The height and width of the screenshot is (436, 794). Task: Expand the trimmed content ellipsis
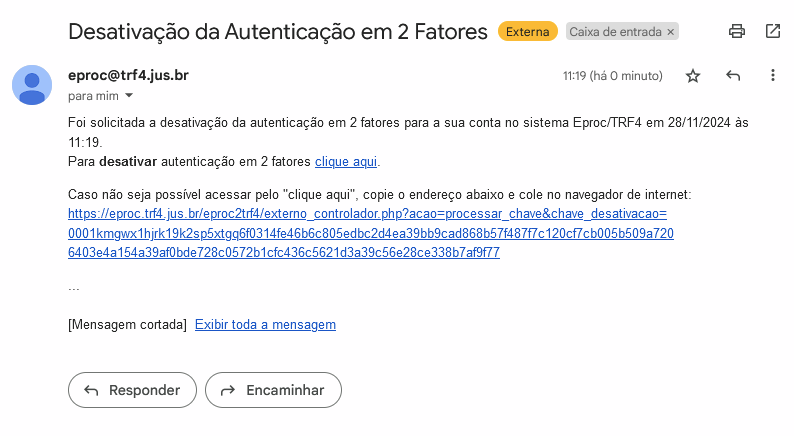[74, 288]
